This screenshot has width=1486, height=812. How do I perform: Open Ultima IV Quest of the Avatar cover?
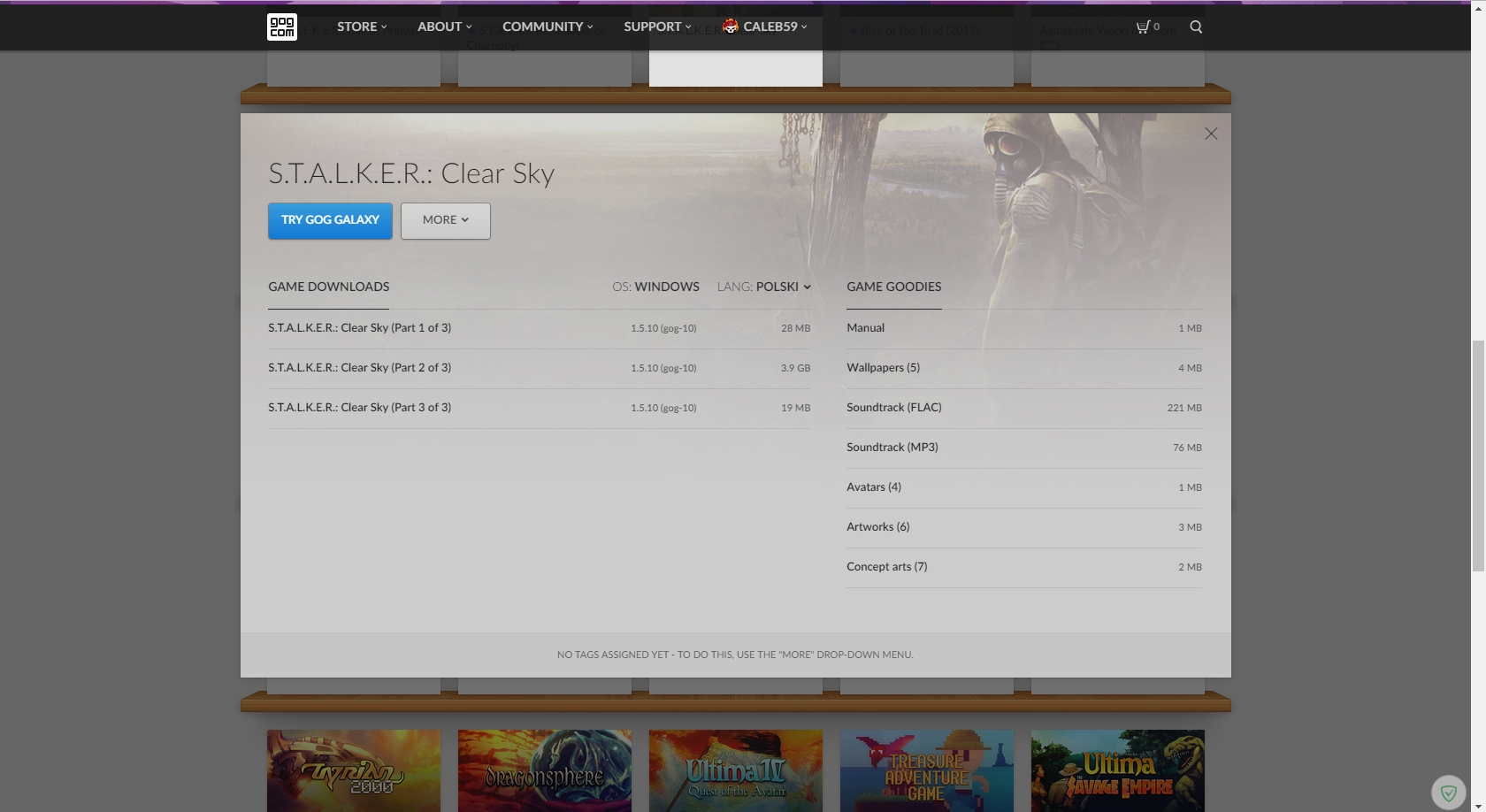point(736,770)
